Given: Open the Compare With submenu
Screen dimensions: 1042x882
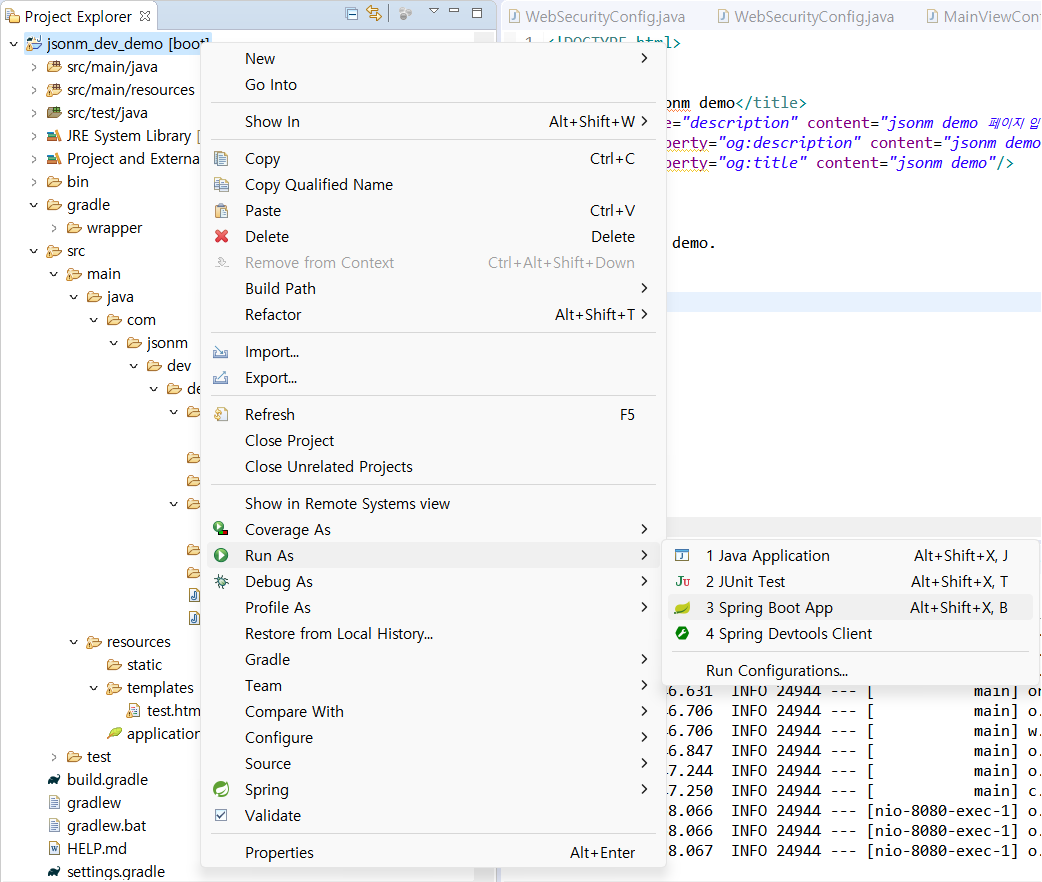Looking at the screenshot, I should 433,712.
